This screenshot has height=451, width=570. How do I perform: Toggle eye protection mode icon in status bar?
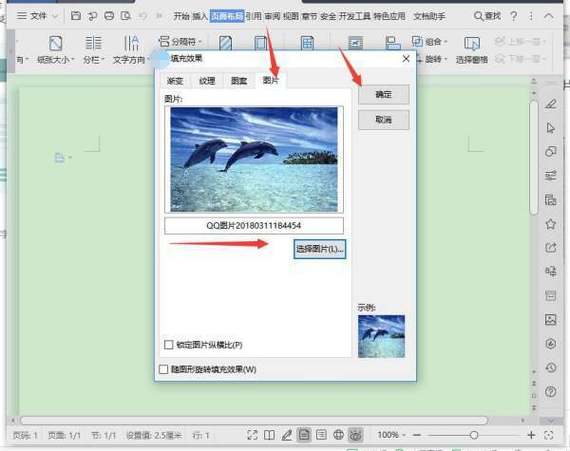(x=356, y=435)
